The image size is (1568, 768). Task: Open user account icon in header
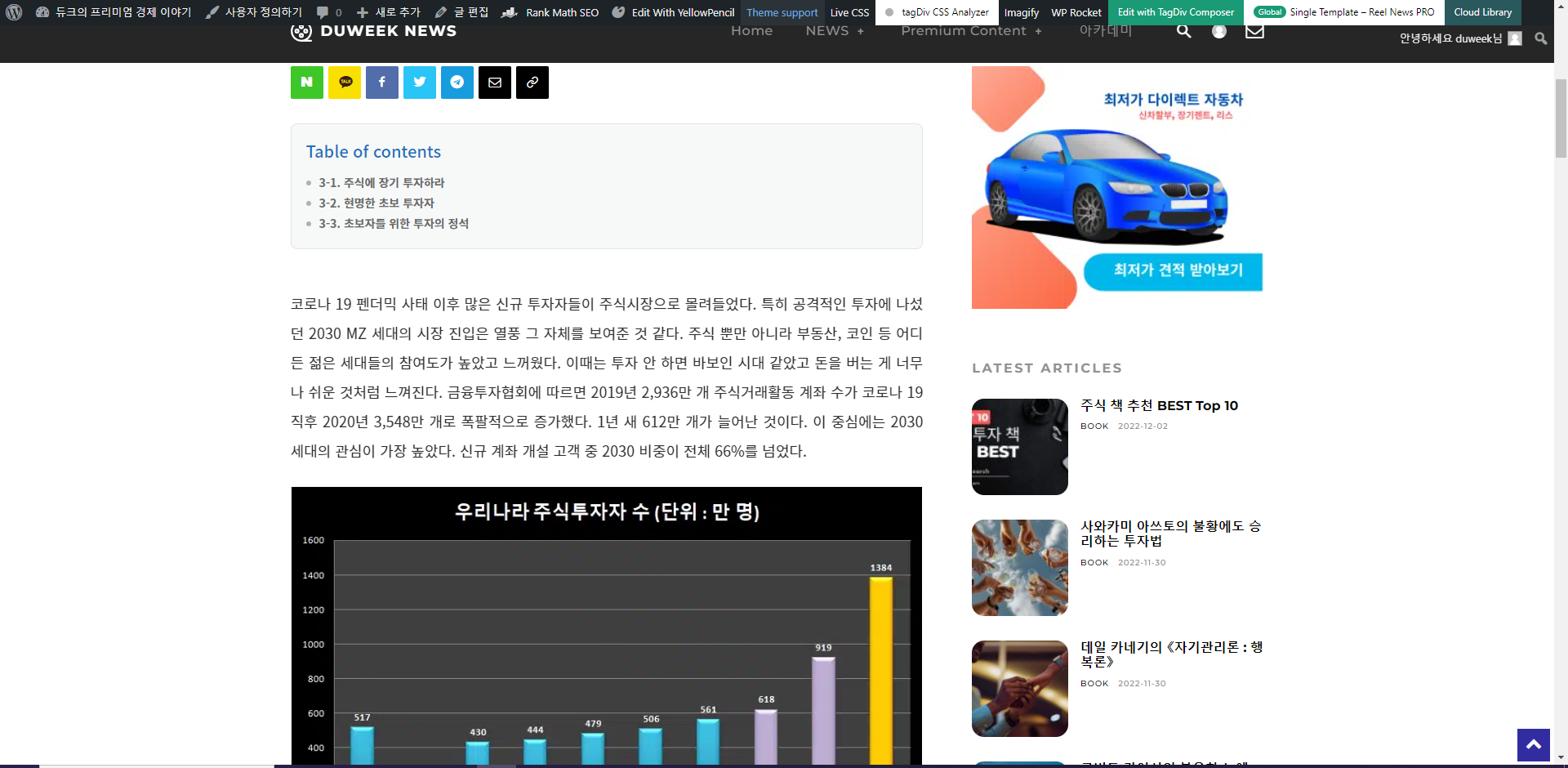tap(1219, 31)
